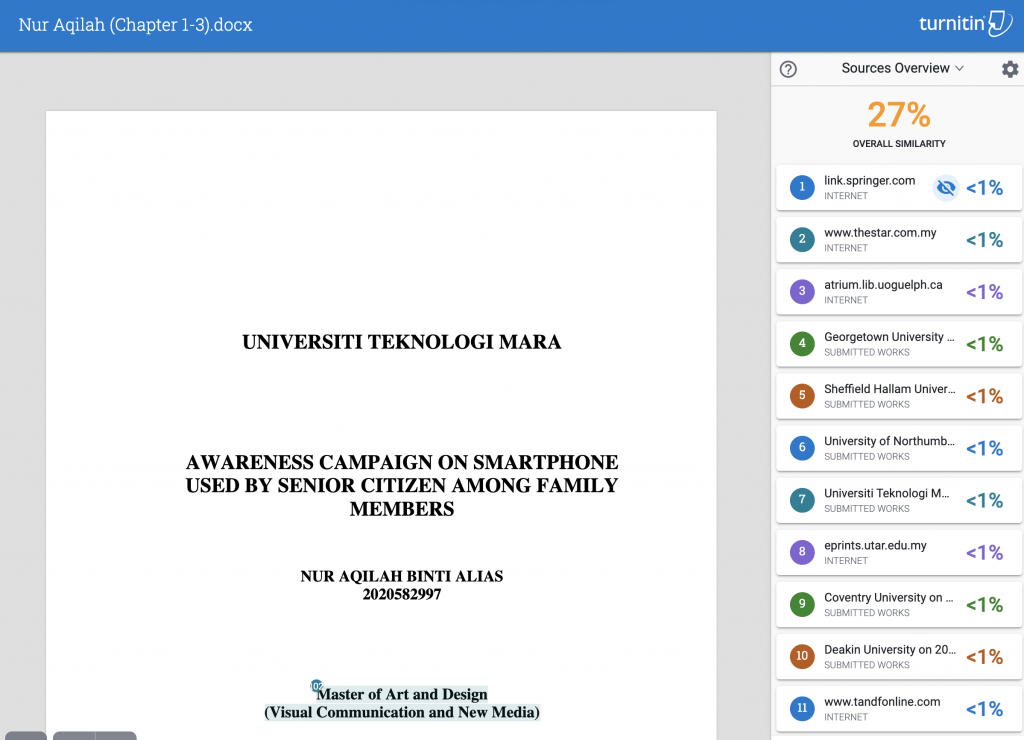
Task: Click author name NUR AQILAH BINTI ALIAS
Action: [402, 576]
